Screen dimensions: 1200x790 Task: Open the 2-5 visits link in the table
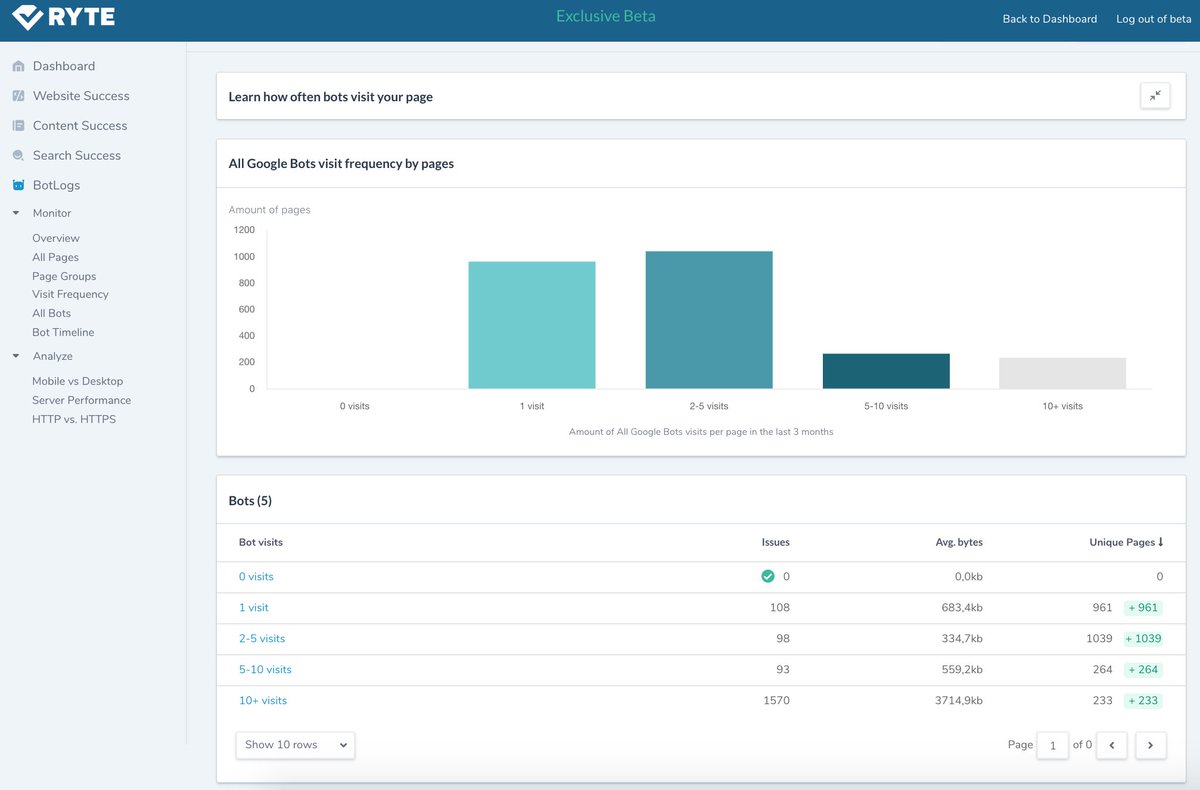[x=262, y=638]
